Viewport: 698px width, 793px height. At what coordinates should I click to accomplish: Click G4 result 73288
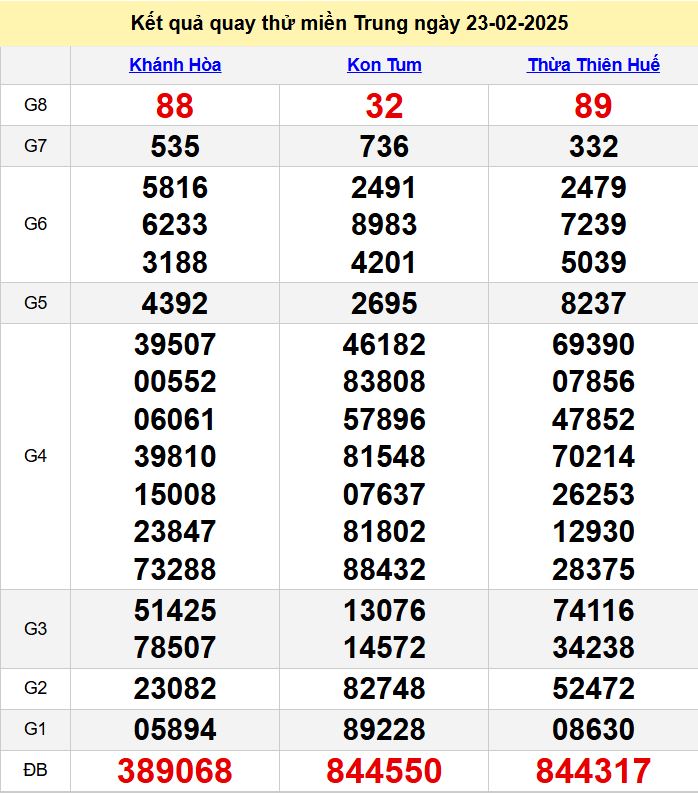(x=175, y=569)
